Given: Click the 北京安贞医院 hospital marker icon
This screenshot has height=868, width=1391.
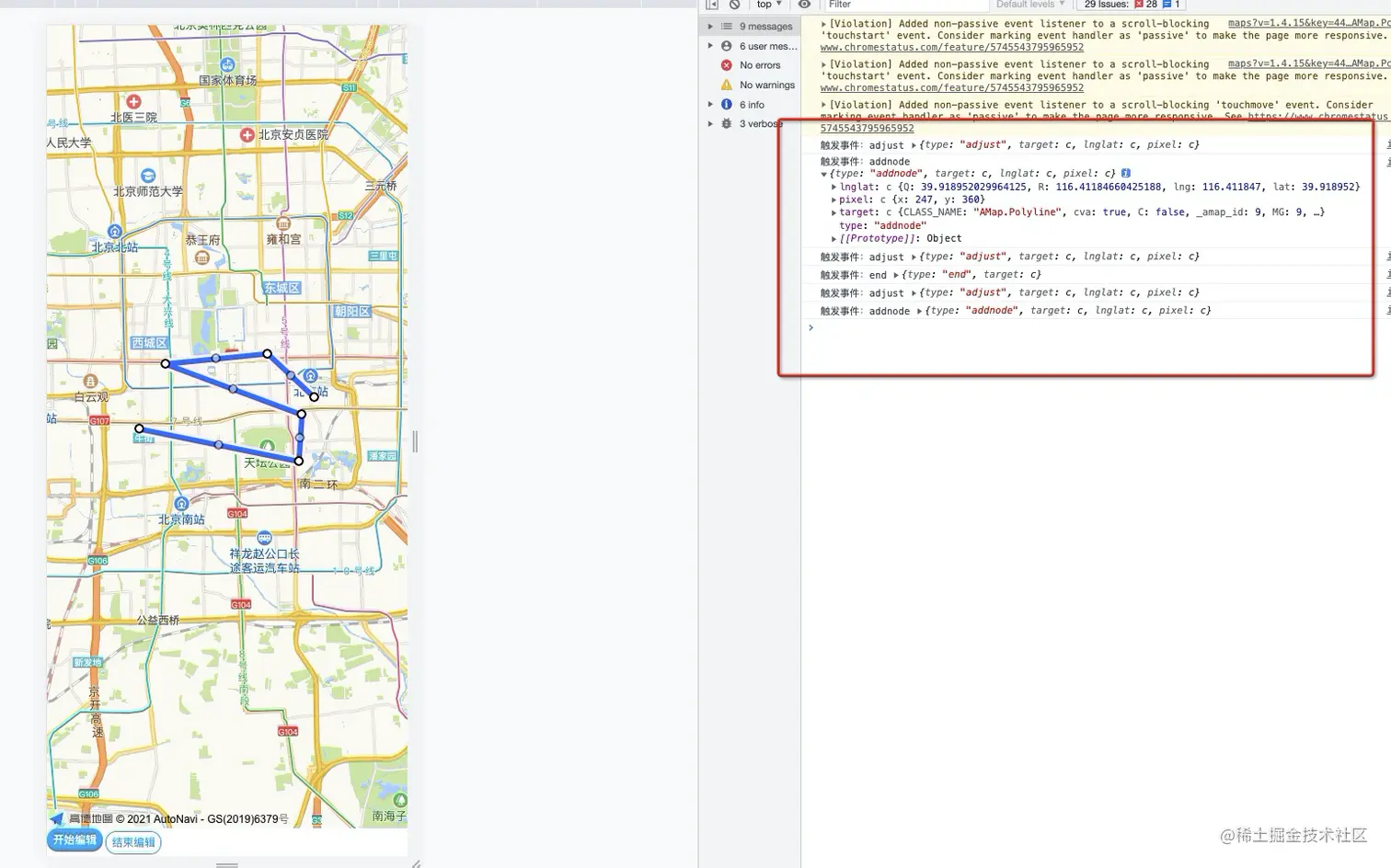Looking at the screenshot, I should [x=247, y=135].
